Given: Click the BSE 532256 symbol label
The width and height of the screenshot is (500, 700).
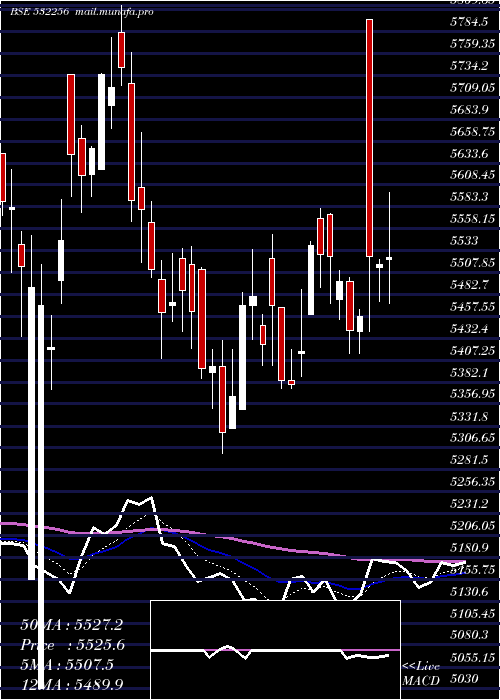Looking at the screenshot, I should 39,12.
